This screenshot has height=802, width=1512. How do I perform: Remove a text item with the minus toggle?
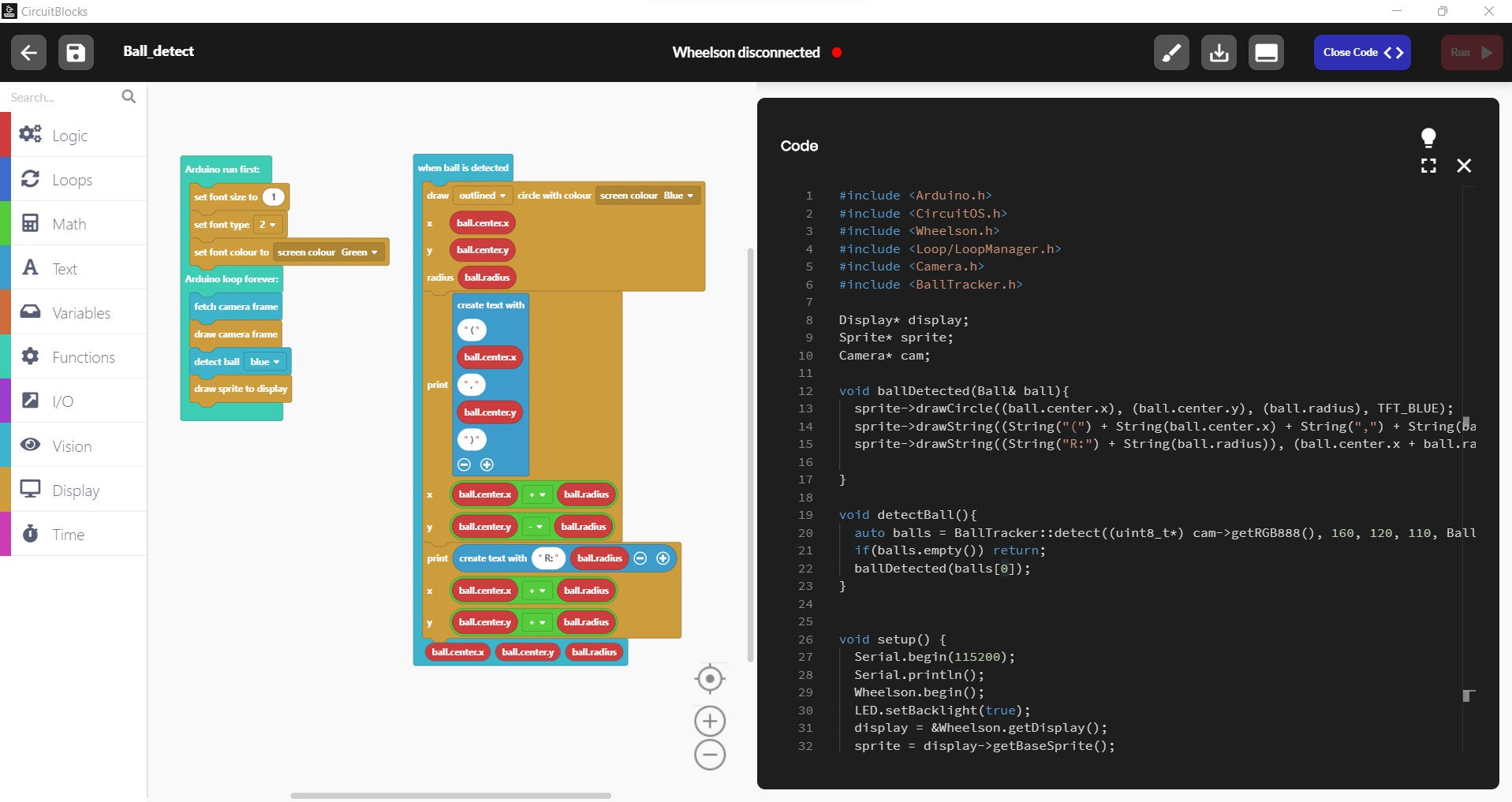pos(465,465)
